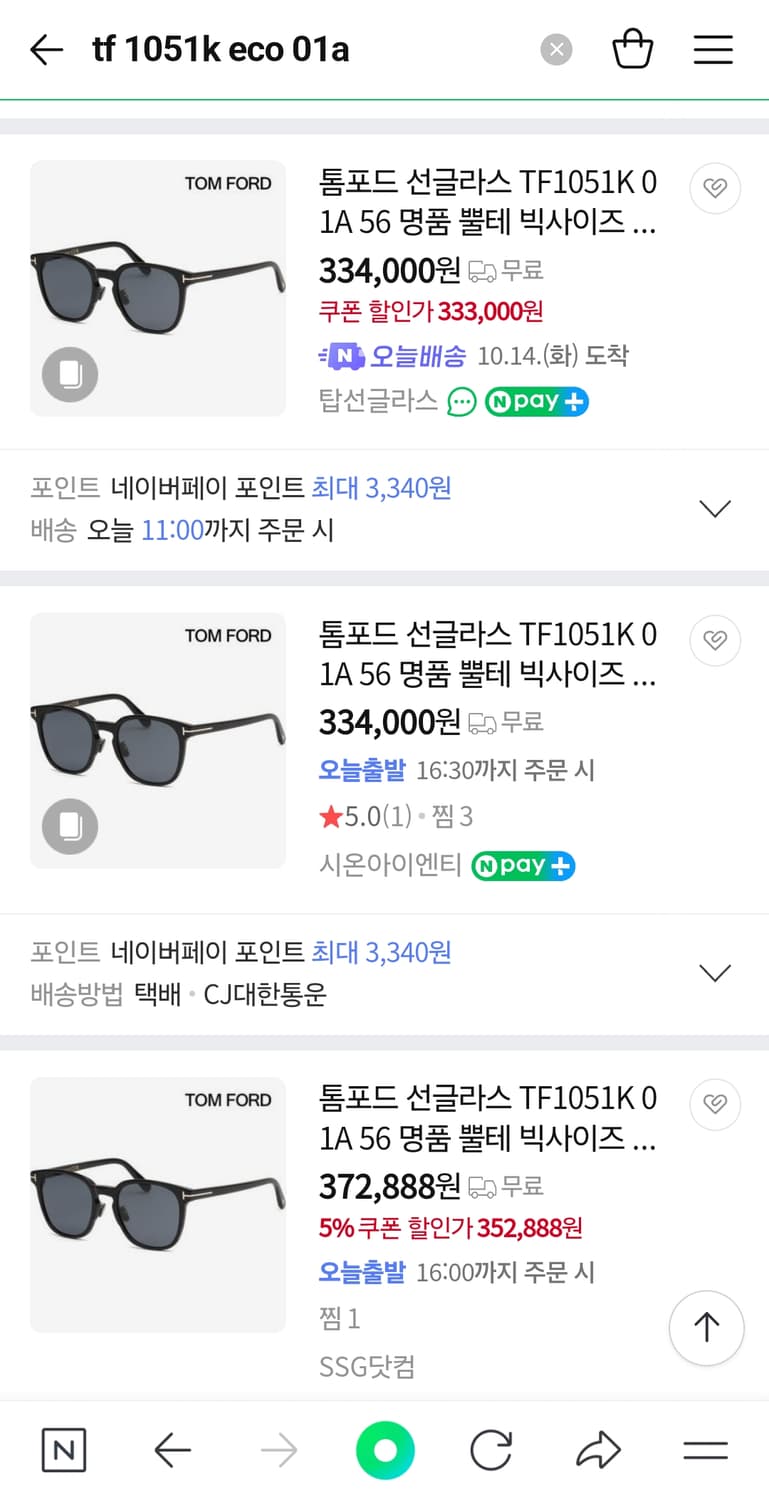Clear the search query text
The image size is (769, 1500).
[556, 49]
